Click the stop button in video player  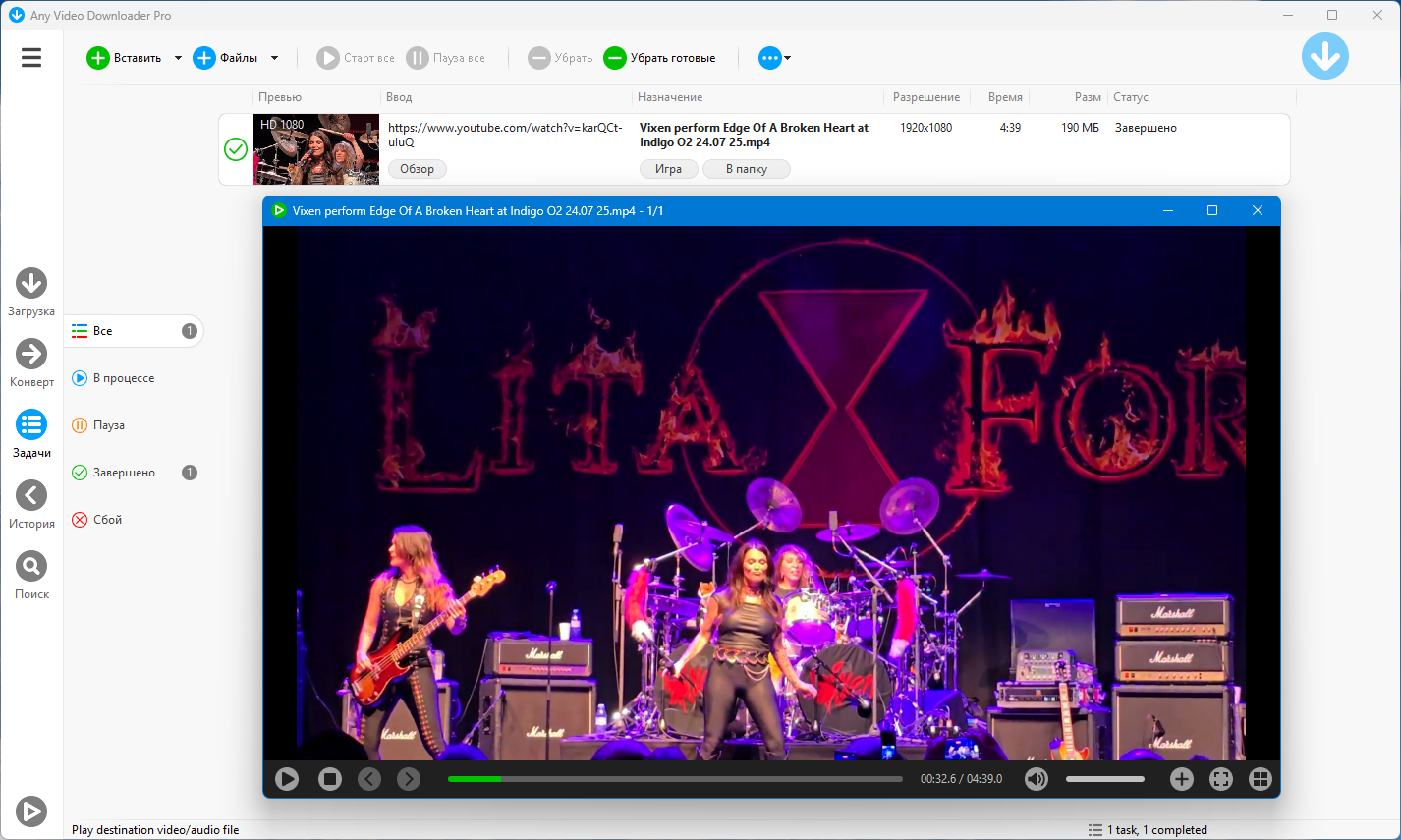[330, 779]
